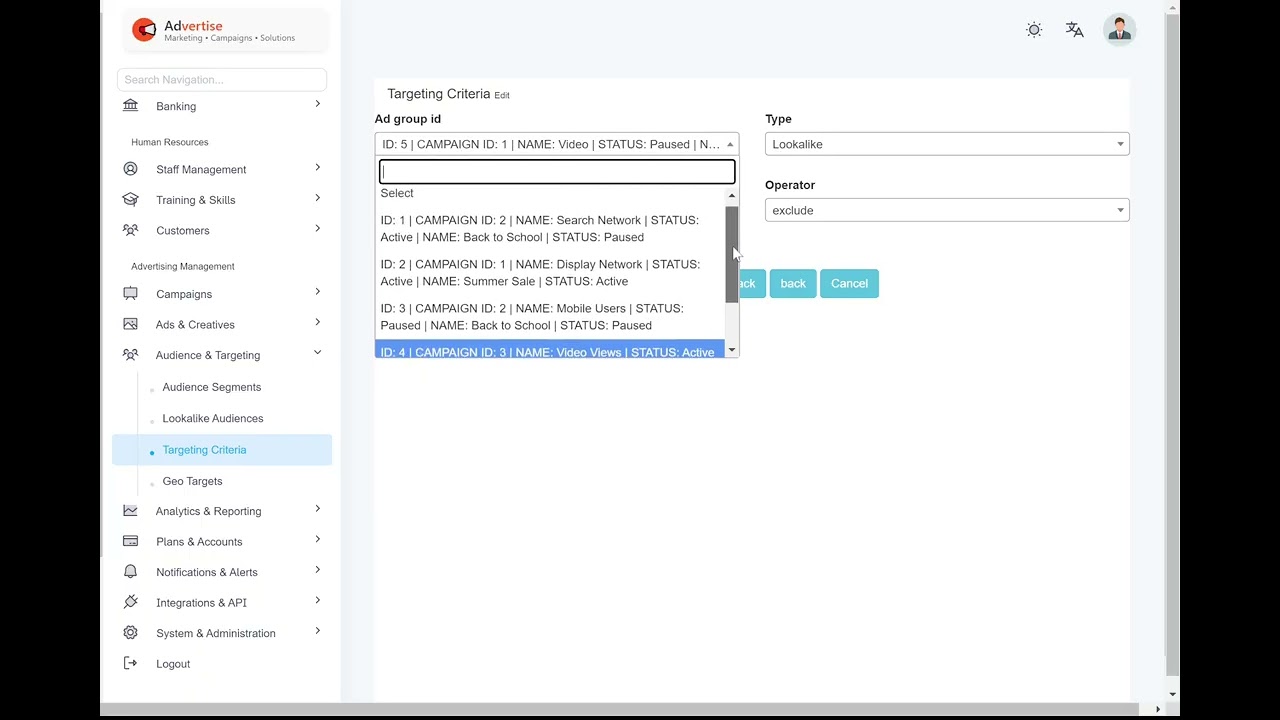Image resolution: width=1280 pixels, height=720 pixels.
Task: Click the Banking building icon
Action: tap(130, 106)
